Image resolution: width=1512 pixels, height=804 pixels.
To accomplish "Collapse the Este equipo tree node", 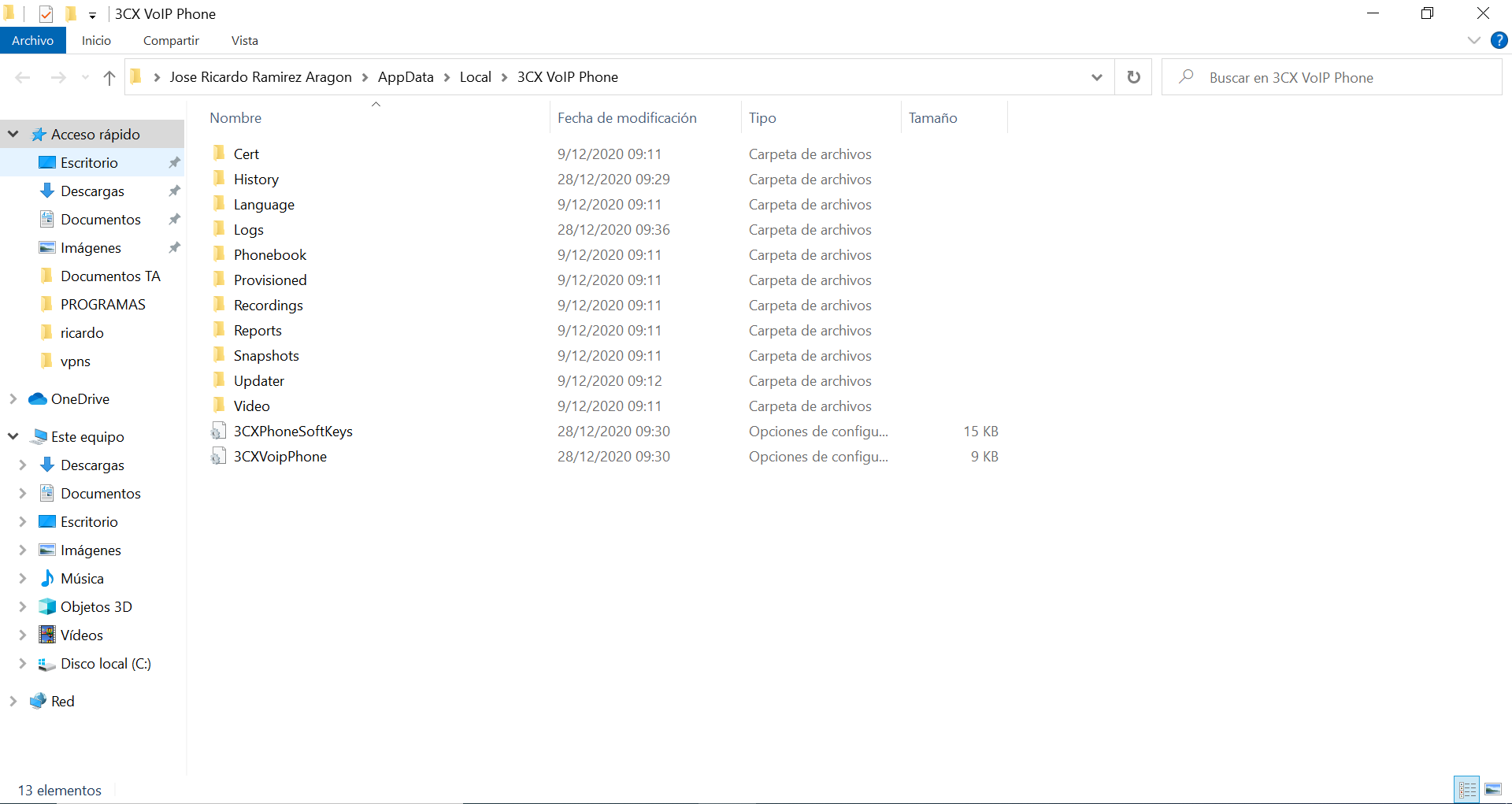I will point(13,436).
